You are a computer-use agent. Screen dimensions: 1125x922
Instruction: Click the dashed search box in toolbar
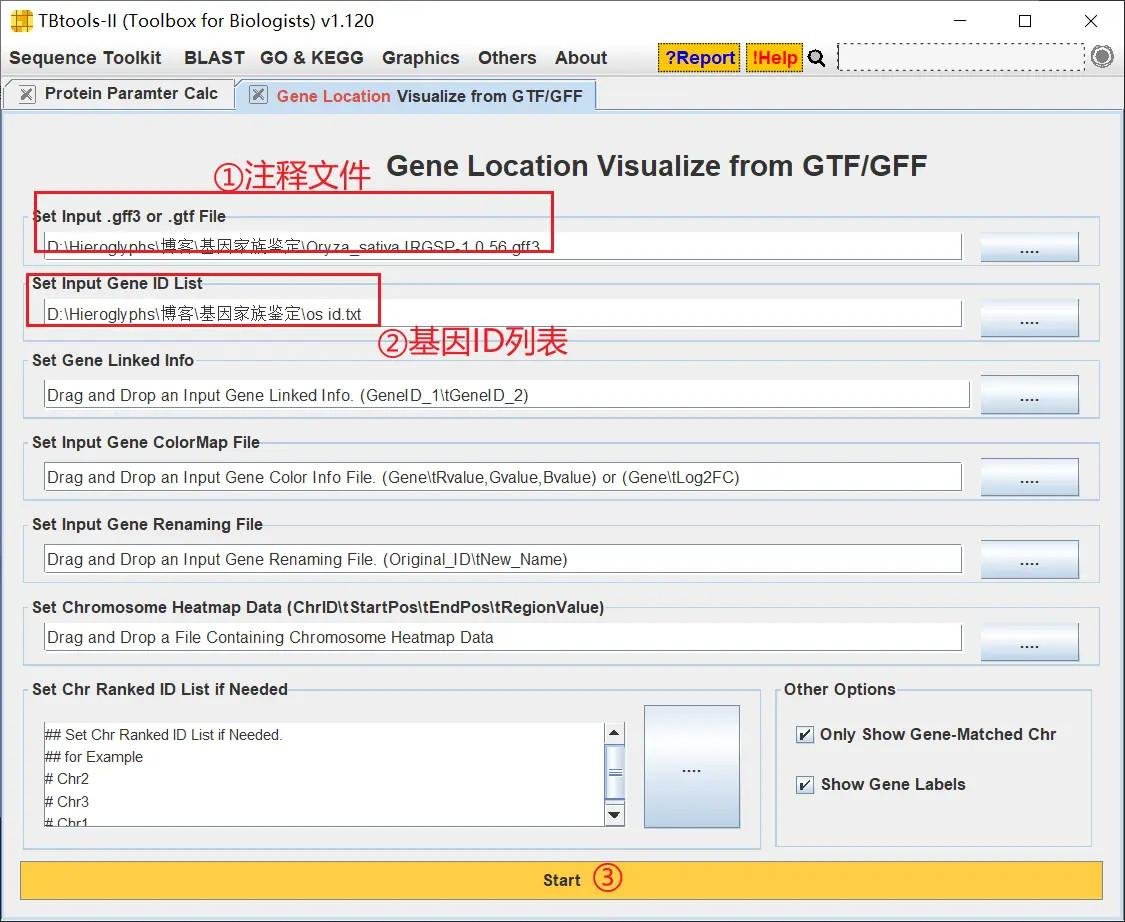[961, 57]
